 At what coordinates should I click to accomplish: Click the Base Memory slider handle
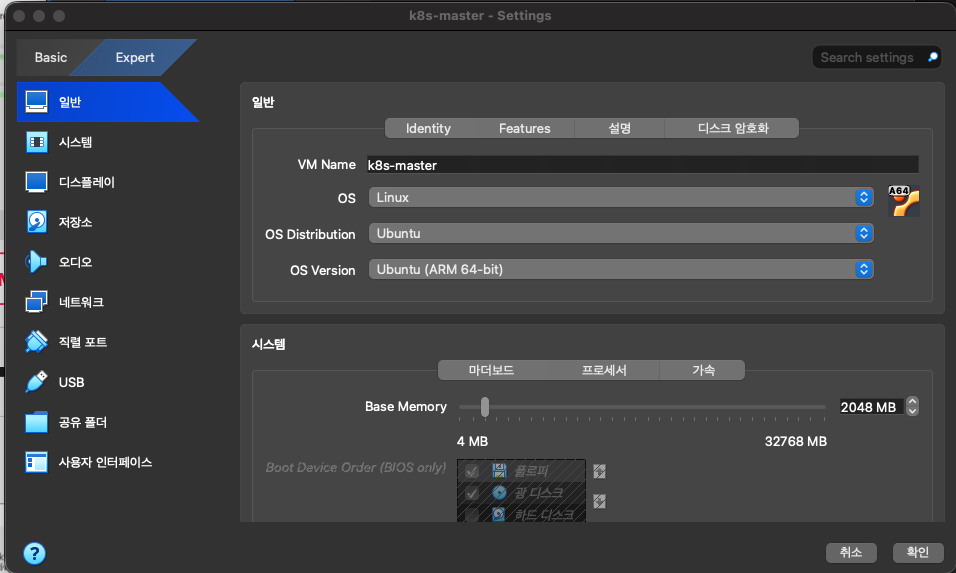pyautogui.click(x=485, y=407)
